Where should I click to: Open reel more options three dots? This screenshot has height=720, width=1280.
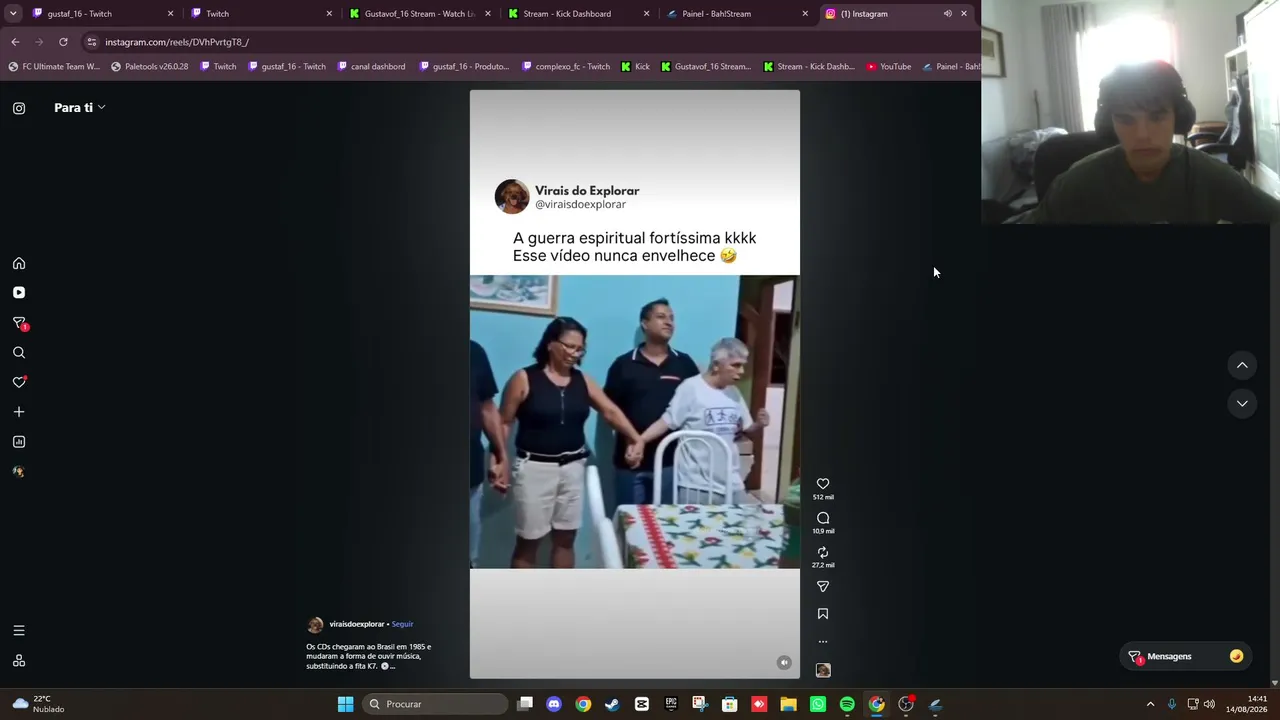(x=823, y=642)
